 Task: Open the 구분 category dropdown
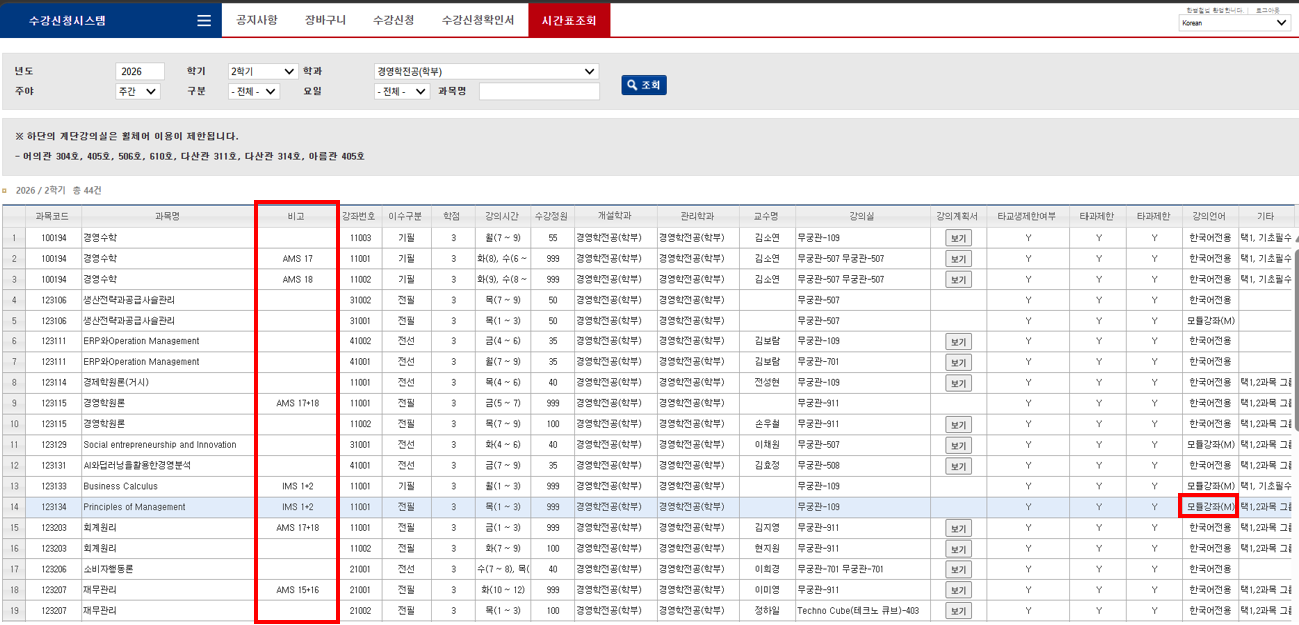click(x=256, y=91)
